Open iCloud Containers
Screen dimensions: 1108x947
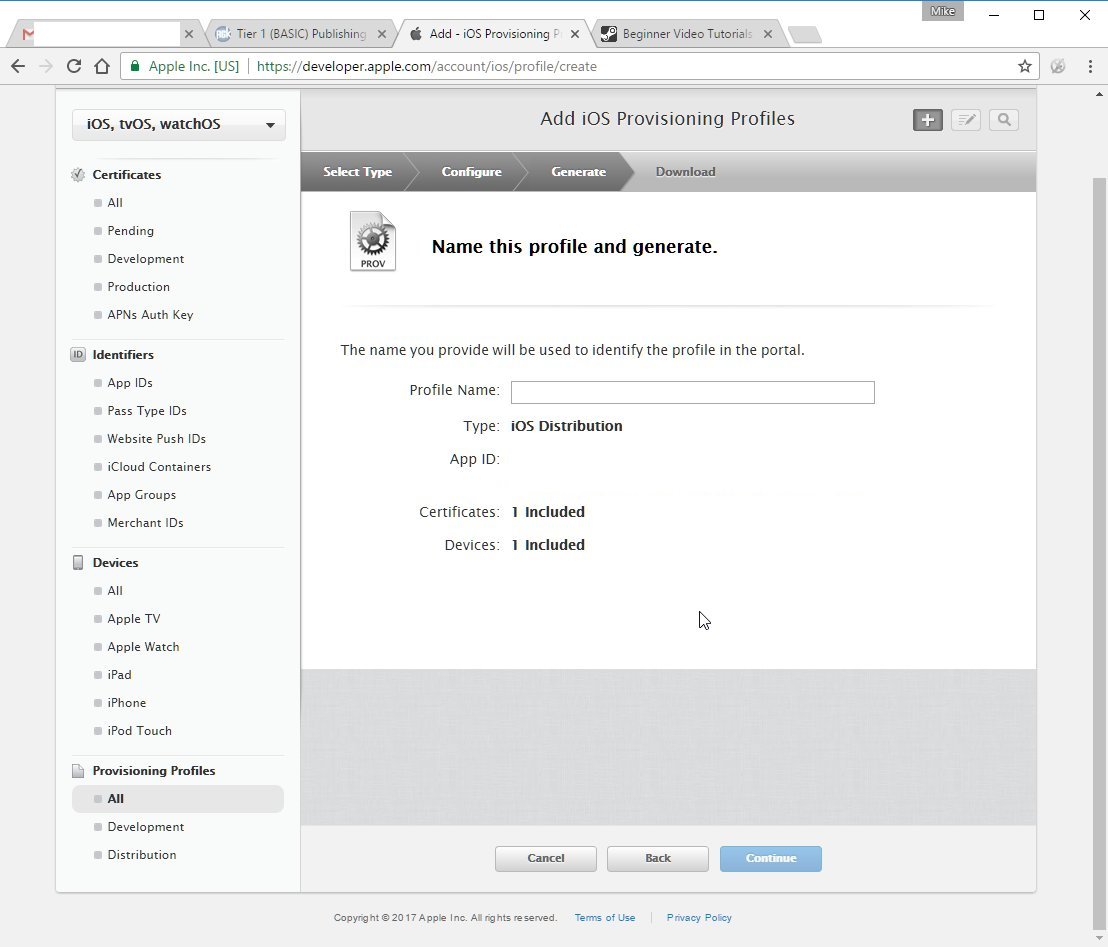click(x=159, y=467)
